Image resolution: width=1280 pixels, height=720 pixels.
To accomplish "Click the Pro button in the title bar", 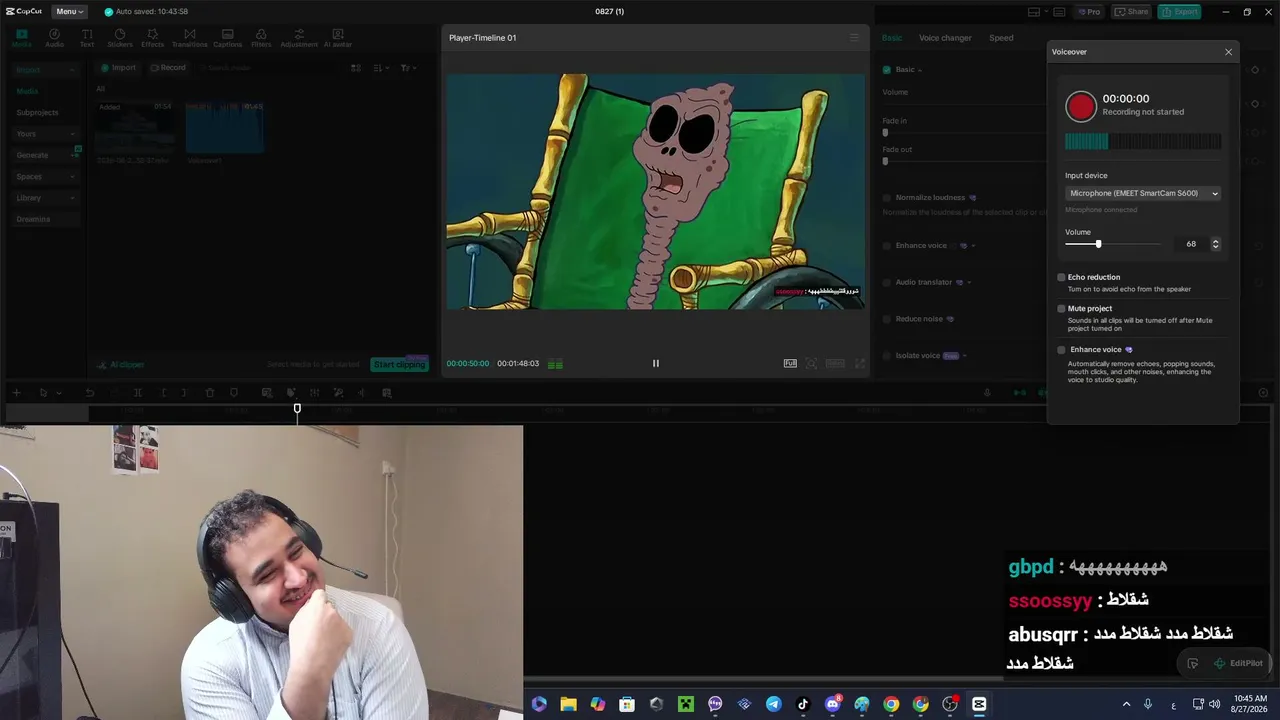I will (x=1088, y=12).
